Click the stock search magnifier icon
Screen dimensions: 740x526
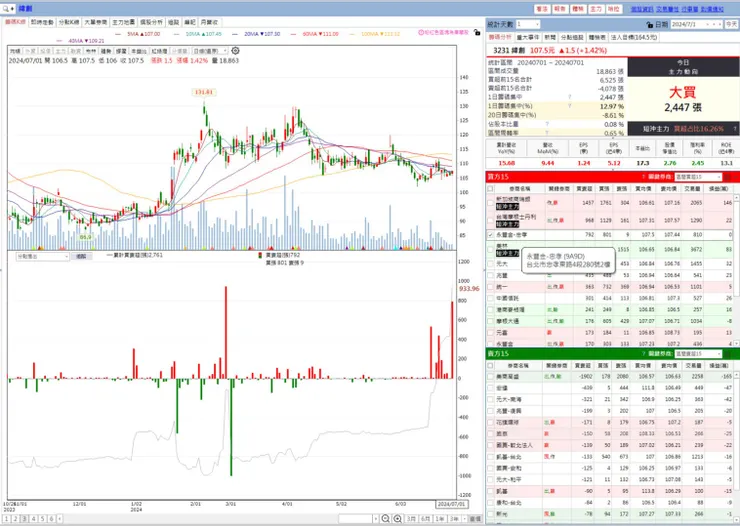pos(6,8)
